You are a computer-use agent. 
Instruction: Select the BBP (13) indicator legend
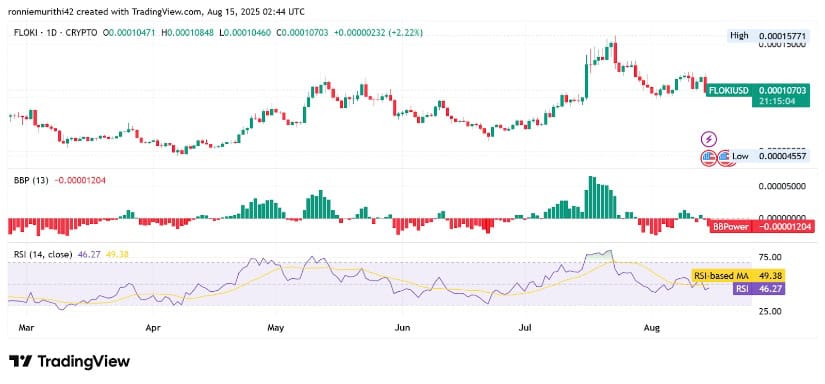31,180
